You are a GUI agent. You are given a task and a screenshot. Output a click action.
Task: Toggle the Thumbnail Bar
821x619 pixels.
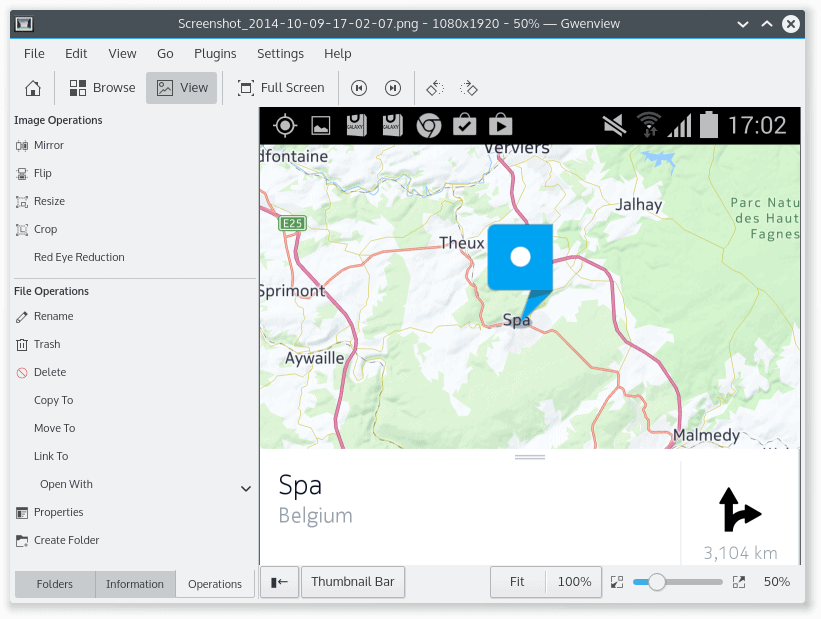[x=353, y=582]
